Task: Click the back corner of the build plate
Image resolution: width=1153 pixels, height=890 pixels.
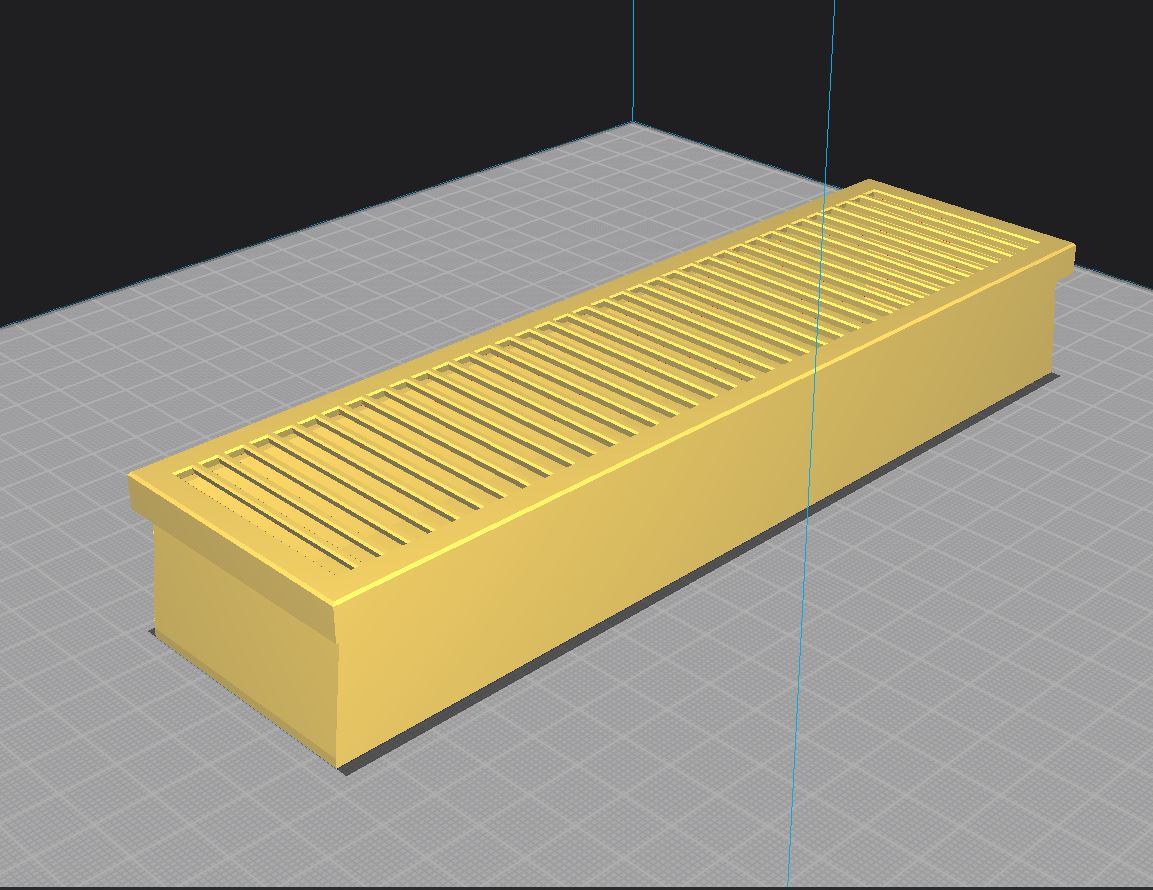Action: click(631, 126)
